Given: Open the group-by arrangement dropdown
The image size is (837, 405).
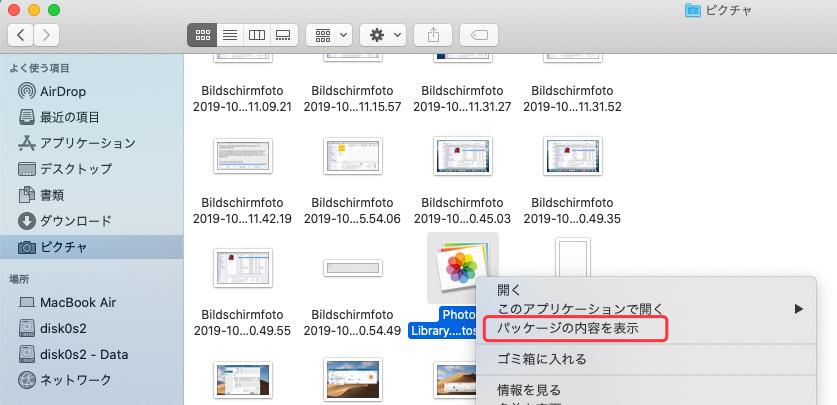Looking at the screenshot, I should coord(328,34).
